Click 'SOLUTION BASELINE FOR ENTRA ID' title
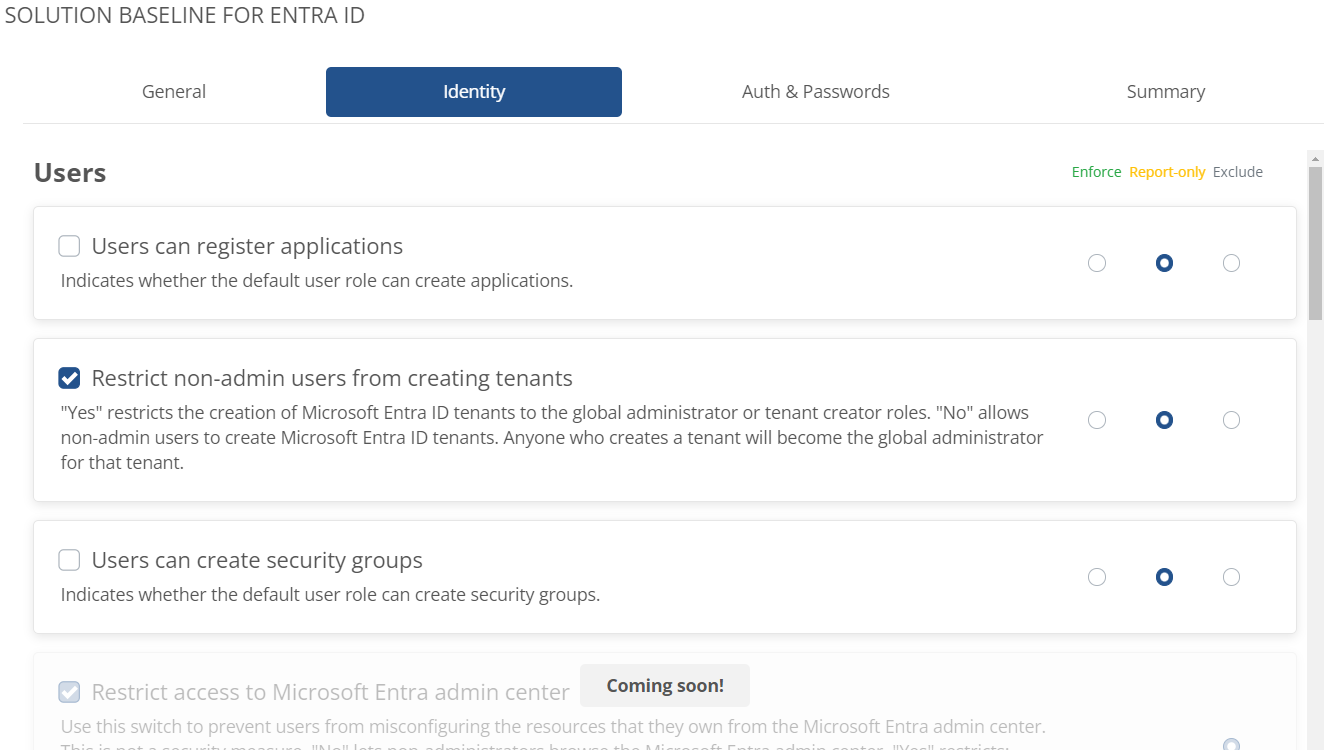 point(185,16)
